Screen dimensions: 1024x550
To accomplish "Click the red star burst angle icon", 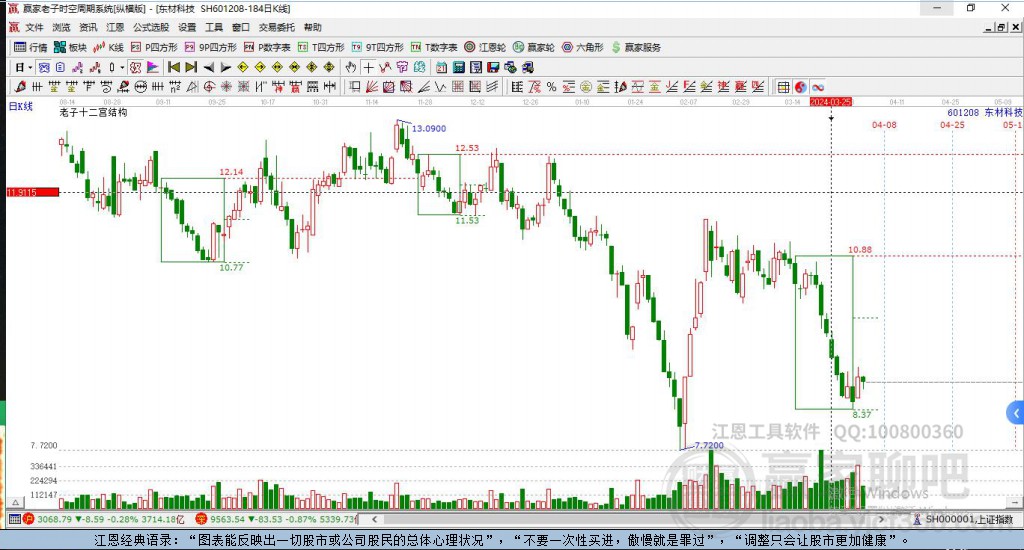I will 227,87.
